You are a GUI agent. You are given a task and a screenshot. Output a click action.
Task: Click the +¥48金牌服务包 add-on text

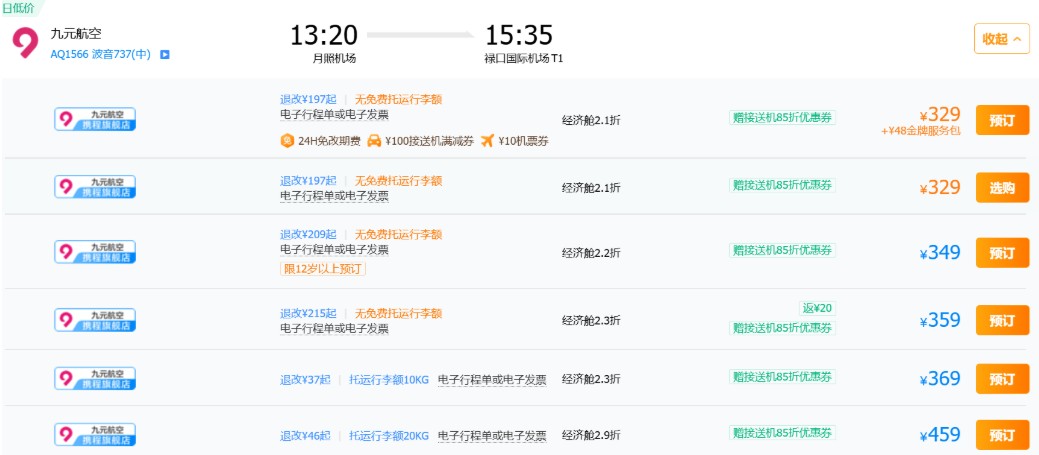tap(920, 131)
